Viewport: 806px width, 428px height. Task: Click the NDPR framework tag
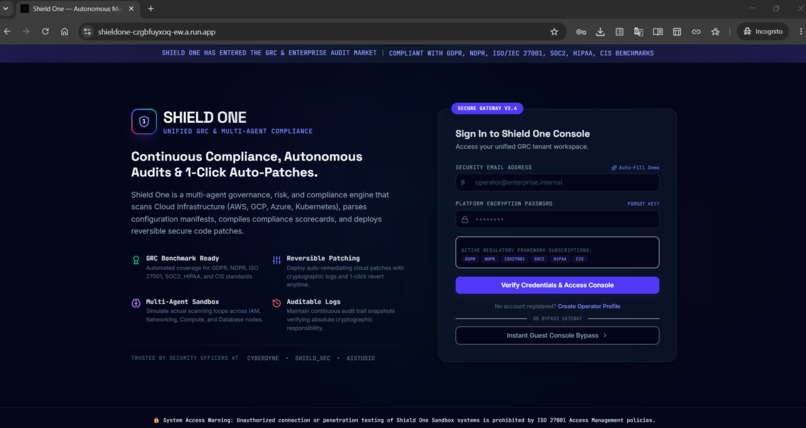tap(489, 259)
